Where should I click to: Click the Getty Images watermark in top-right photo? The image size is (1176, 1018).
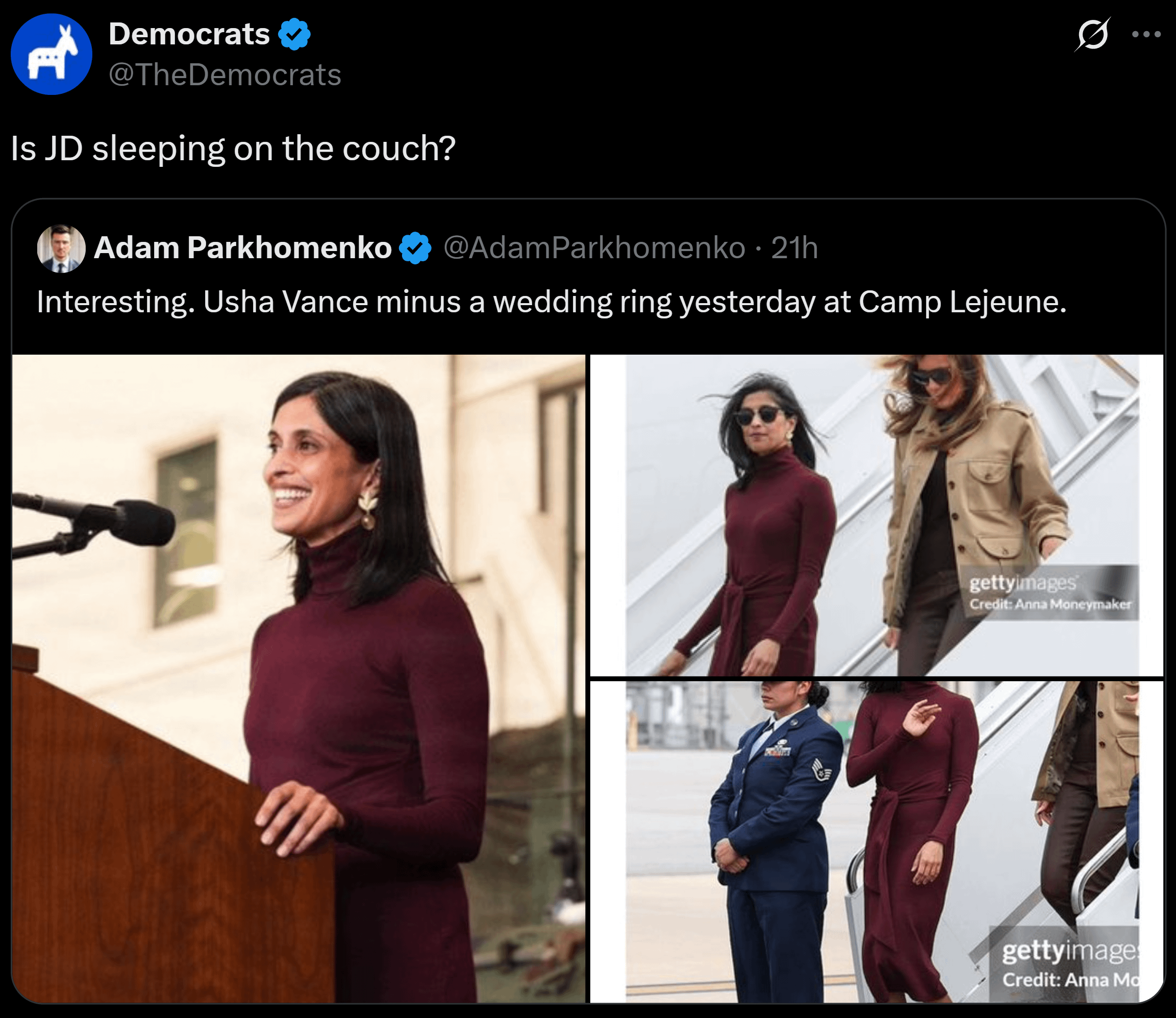point(1049,592)
